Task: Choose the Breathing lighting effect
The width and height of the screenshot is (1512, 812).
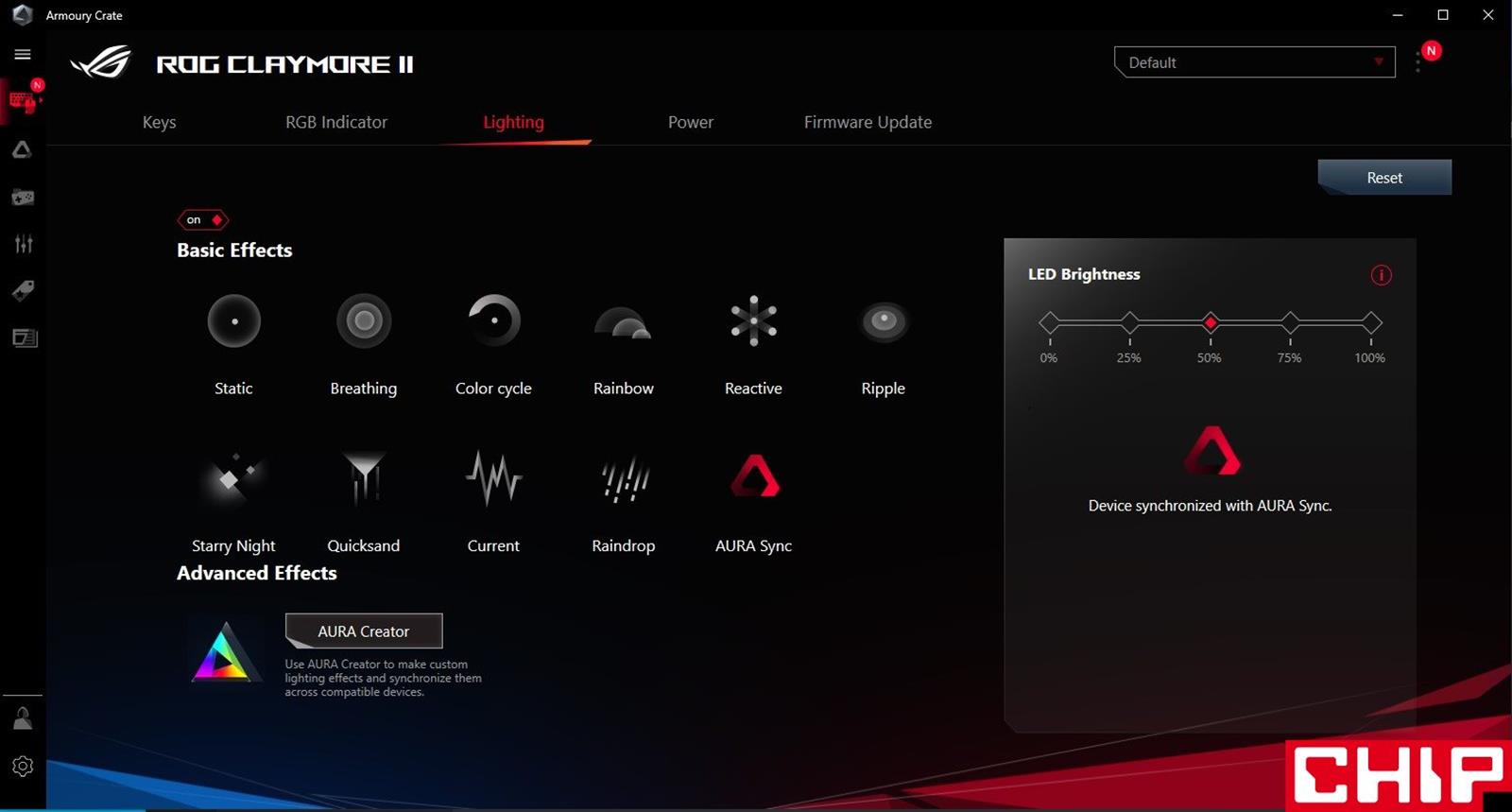Action: (364, 321)
